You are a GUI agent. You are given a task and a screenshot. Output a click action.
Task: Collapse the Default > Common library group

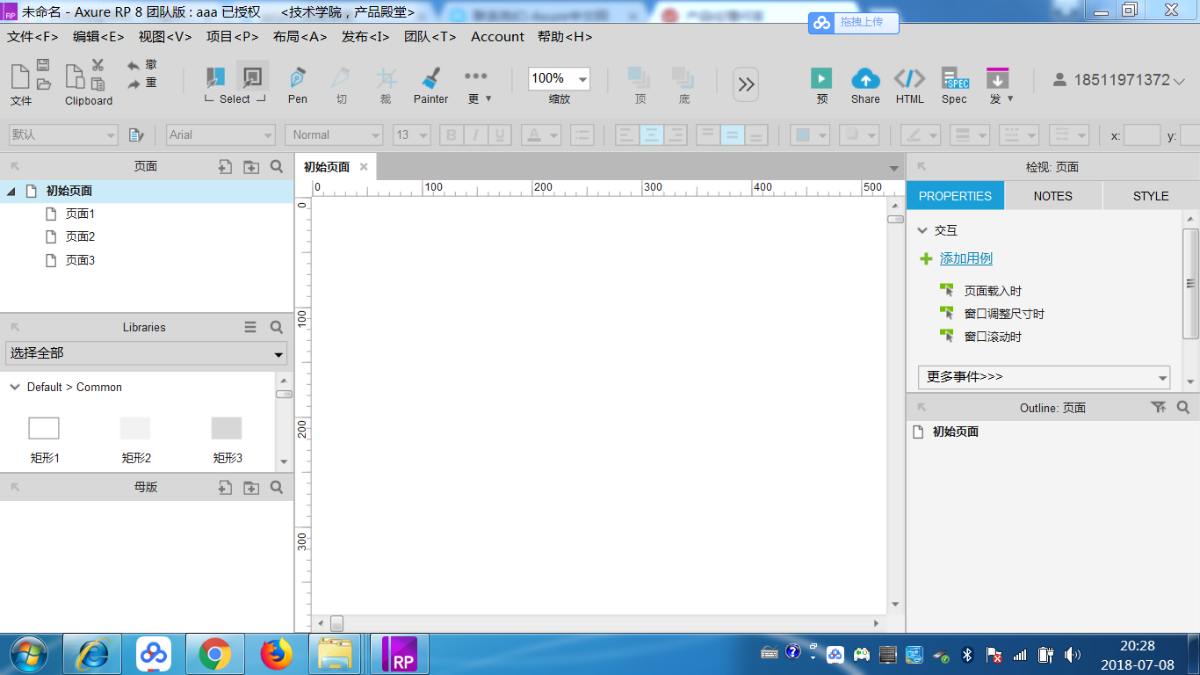point(15,387)
